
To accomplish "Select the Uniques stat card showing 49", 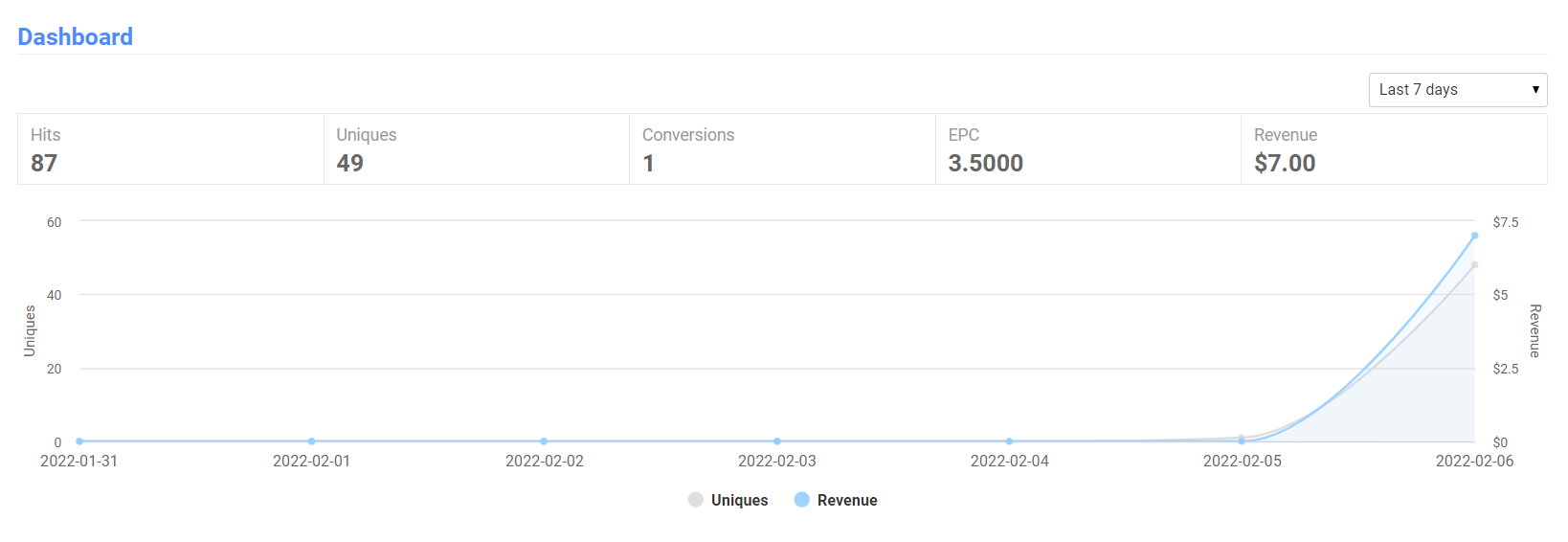I will [477, 149].
